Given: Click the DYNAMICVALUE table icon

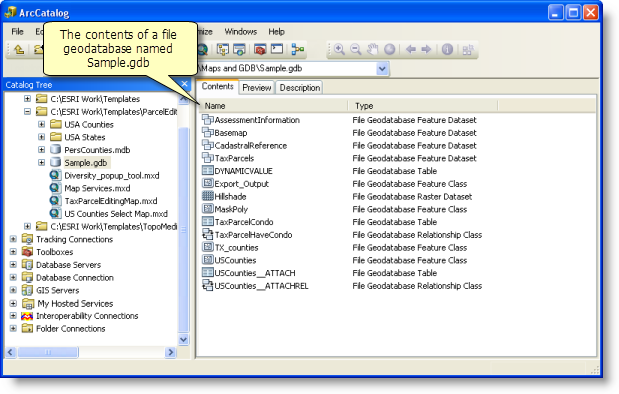Looking at the screenshot, I should pos(207,171).
